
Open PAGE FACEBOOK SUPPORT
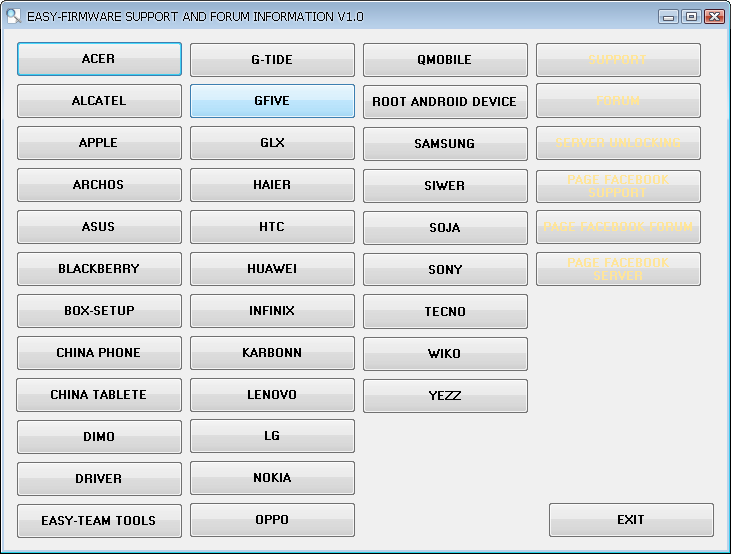(x=618, y=186)
